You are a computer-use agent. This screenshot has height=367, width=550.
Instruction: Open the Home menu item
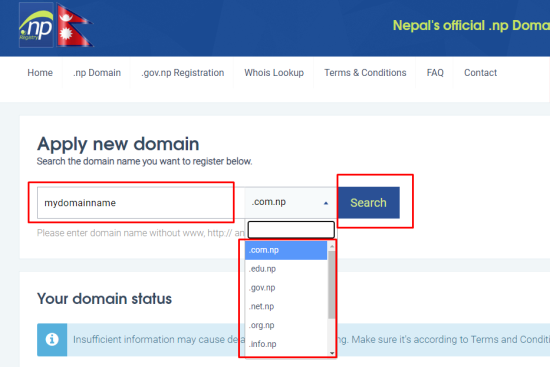pyautogui.click(x=40, y=73)
